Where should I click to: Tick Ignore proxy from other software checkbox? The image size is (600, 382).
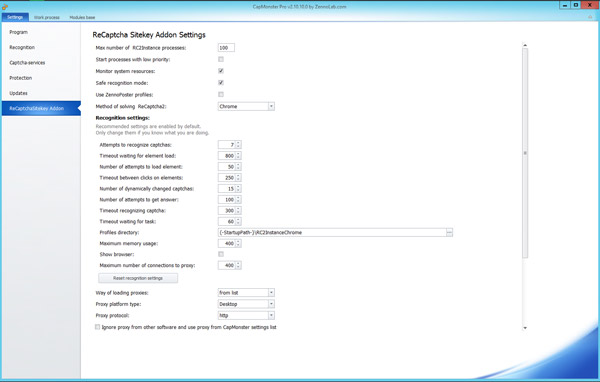[98, 327]
